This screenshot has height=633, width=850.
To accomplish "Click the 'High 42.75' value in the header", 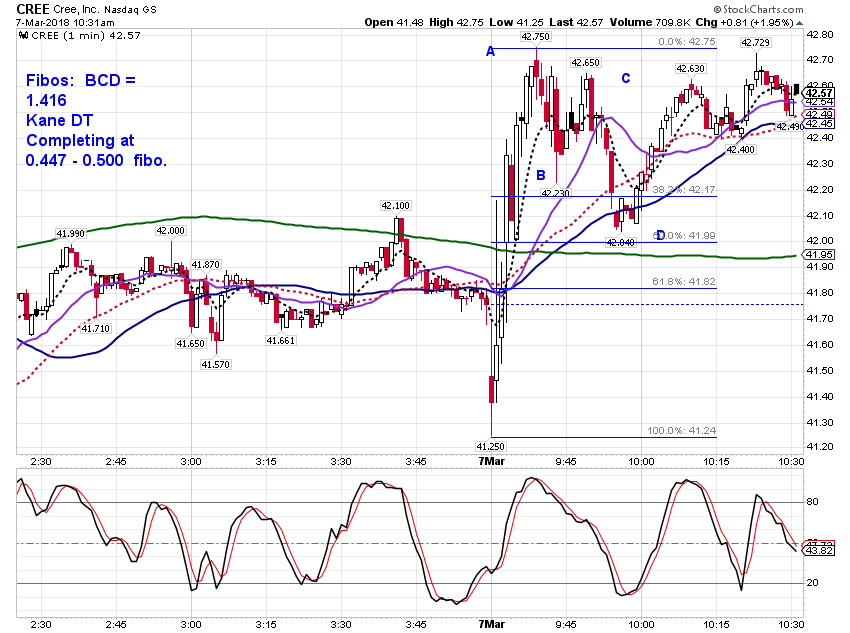I will point(456,22).
